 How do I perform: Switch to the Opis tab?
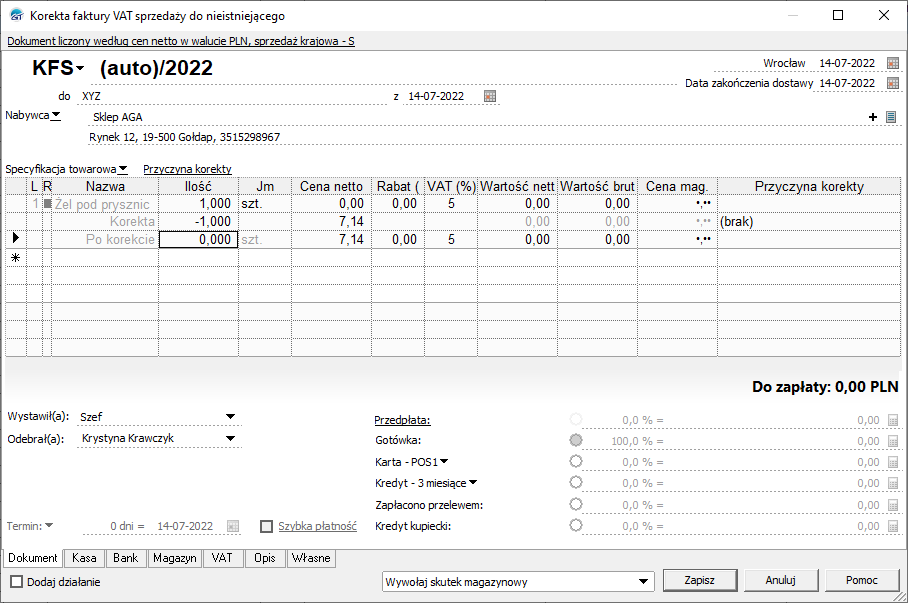tap(265, 558)
